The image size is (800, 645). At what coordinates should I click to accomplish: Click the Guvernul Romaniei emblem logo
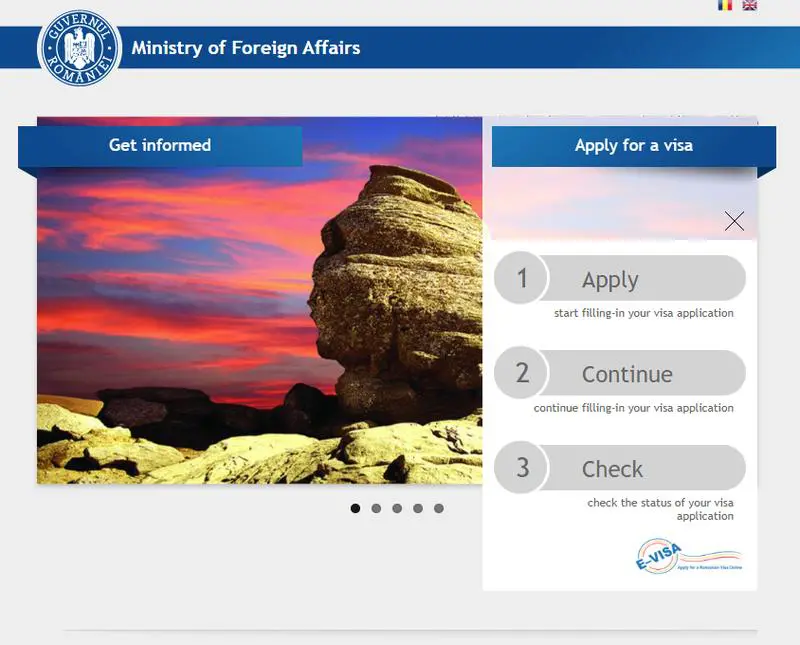79,48
